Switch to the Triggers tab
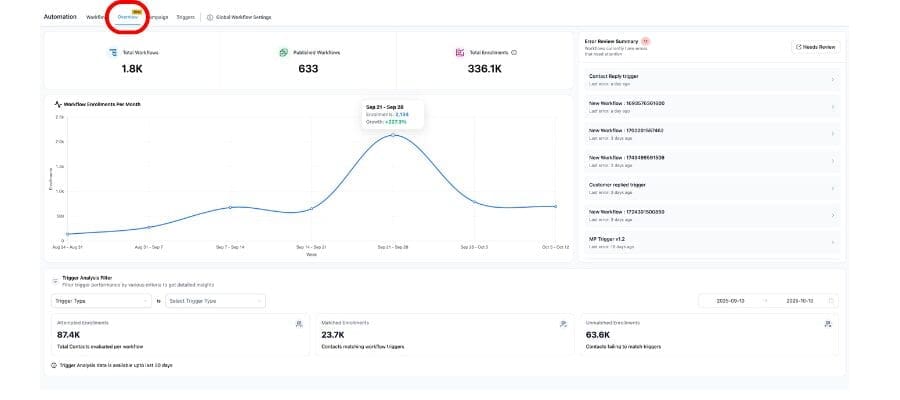 tap(186, 17)
